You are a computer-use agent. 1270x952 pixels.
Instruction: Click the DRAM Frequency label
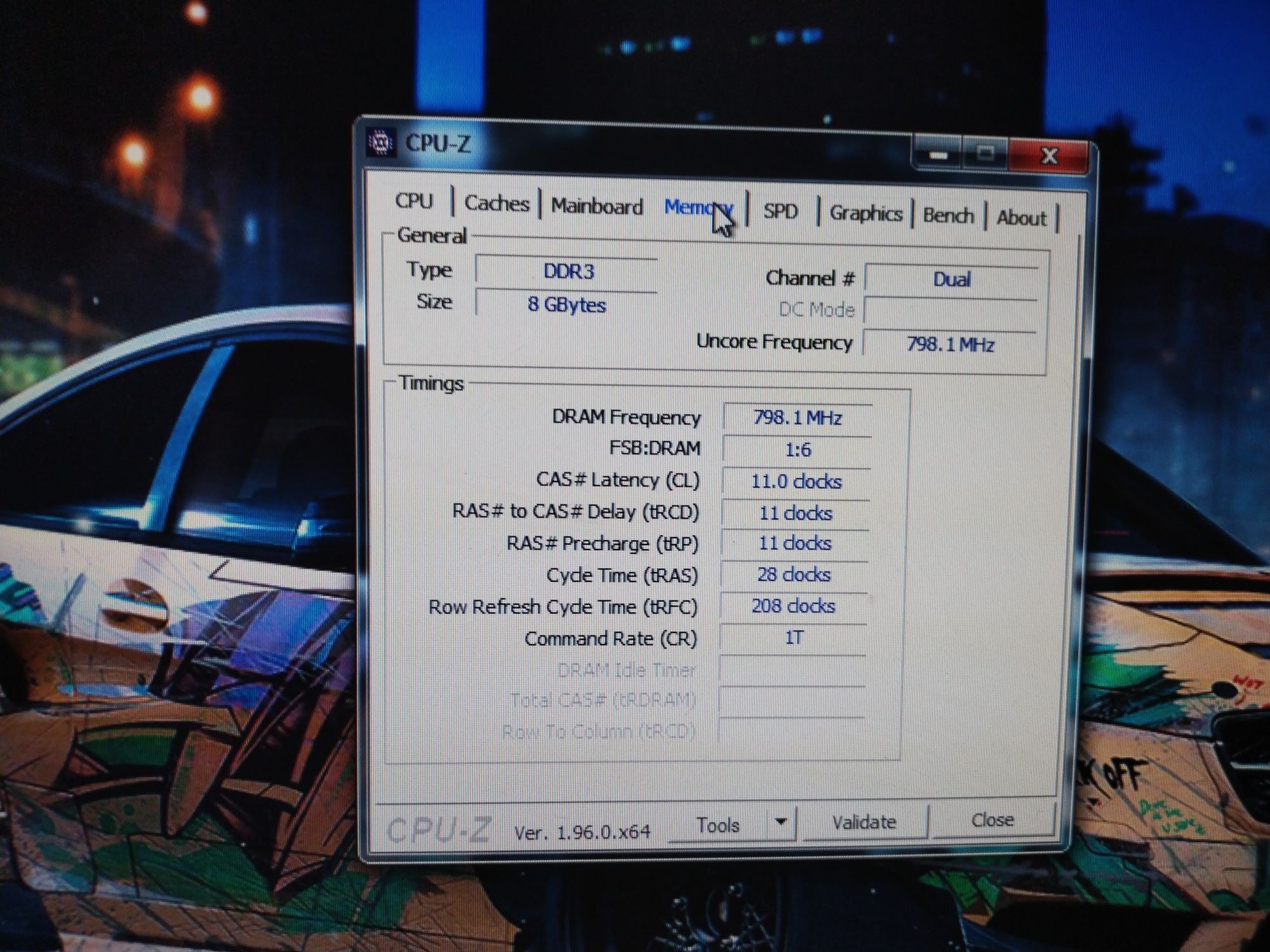click(626, 417)
